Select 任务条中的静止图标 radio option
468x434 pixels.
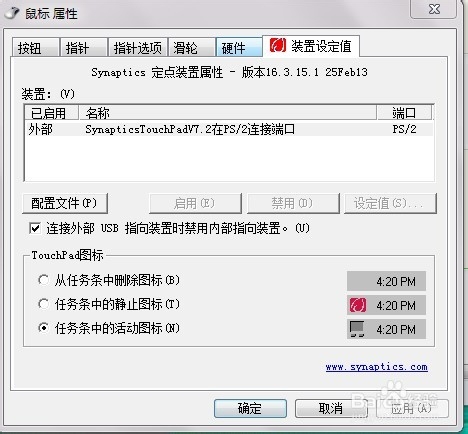43,304
